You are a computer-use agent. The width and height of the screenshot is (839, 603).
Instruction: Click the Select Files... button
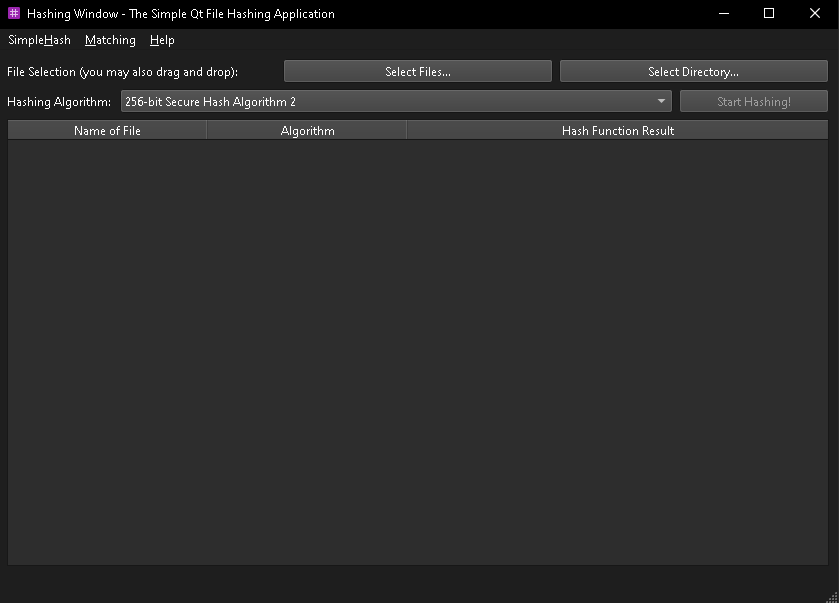point(417,72)
